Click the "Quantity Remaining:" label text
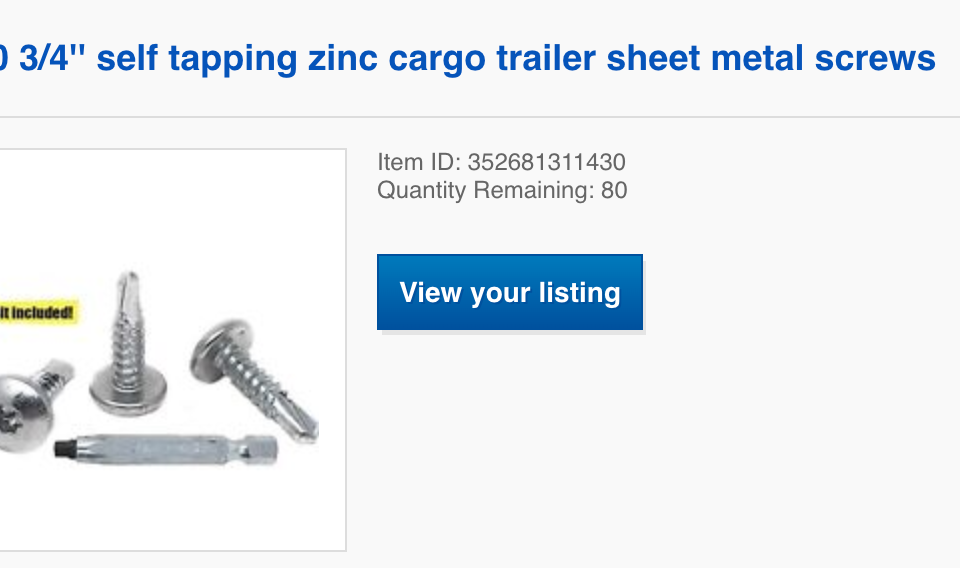960x568 pixels. pyautogui.click(x=485, y=190)
